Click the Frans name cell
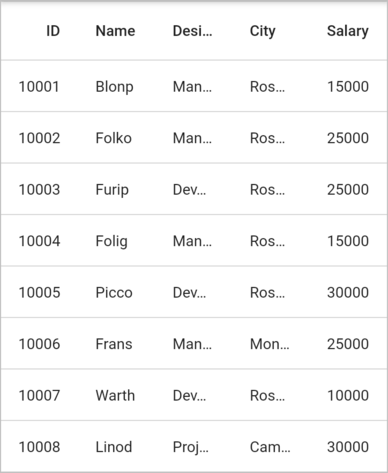Image resolution: width=388 pixels, height=473 pixels. [x=114, y=344]
